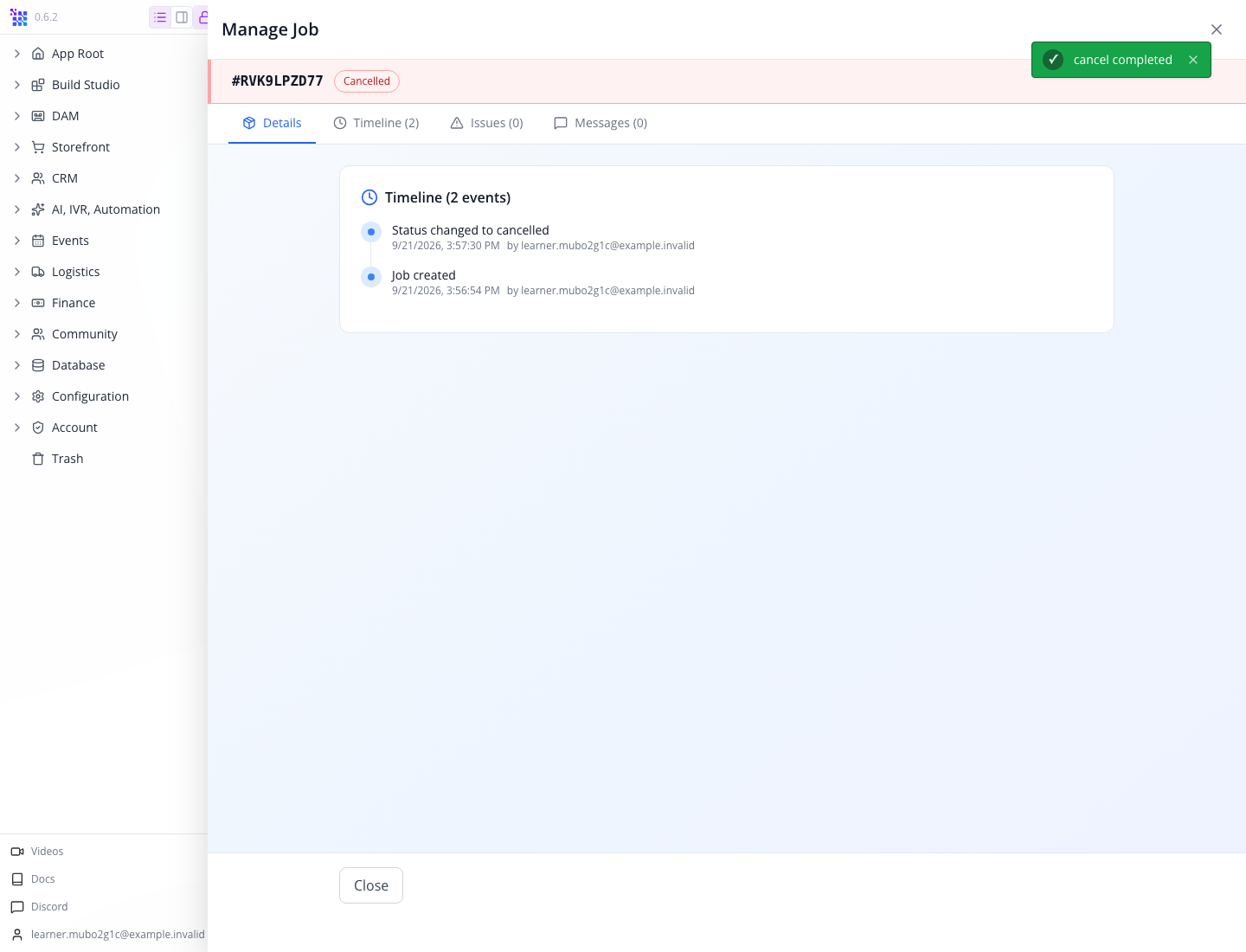Close the Manage Job panel
Viewport: 1246px width, 952px height.
[x=1217, y=29]
